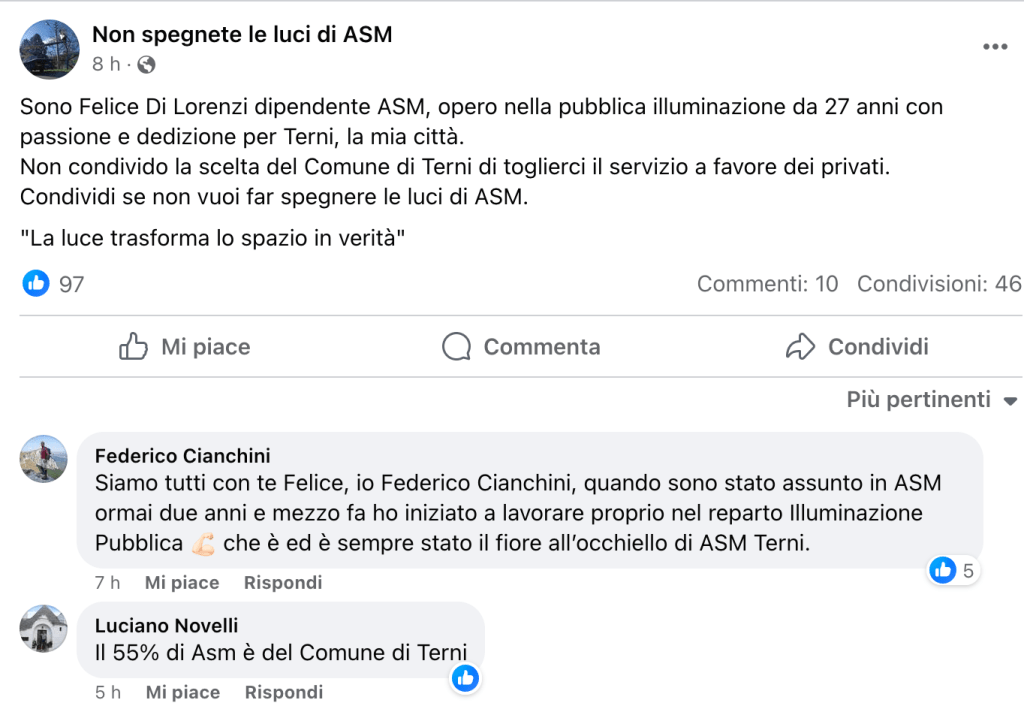Click the share arrow Condividi icon
Image resolution: width=1024 pixels, height=706 pixels.
[x=801, y=347]
